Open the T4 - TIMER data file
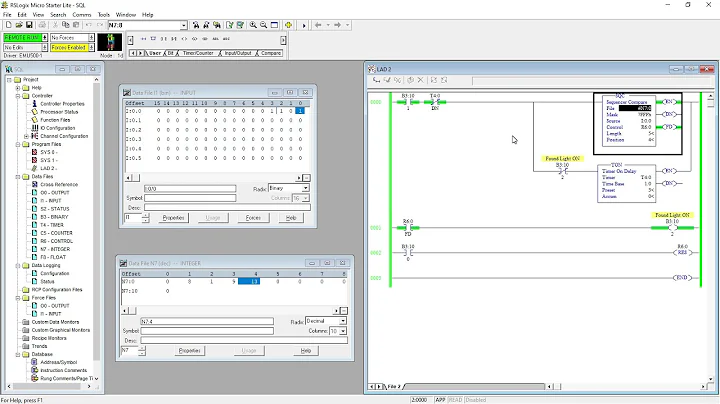Screen dimensions: 720x404 (52, 225)
